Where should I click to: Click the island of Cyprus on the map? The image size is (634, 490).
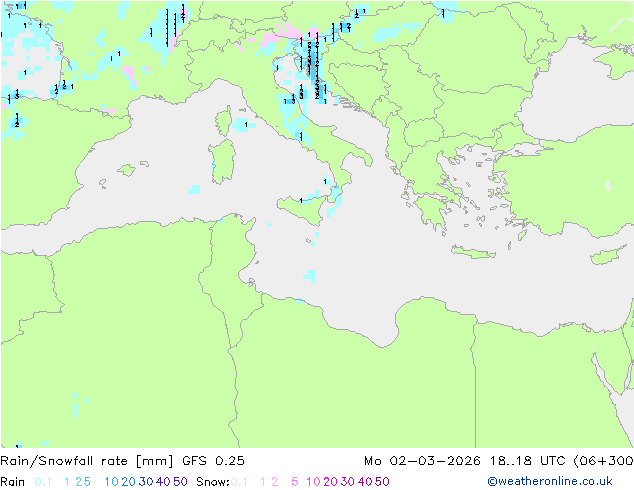click(x=610, y=255)
